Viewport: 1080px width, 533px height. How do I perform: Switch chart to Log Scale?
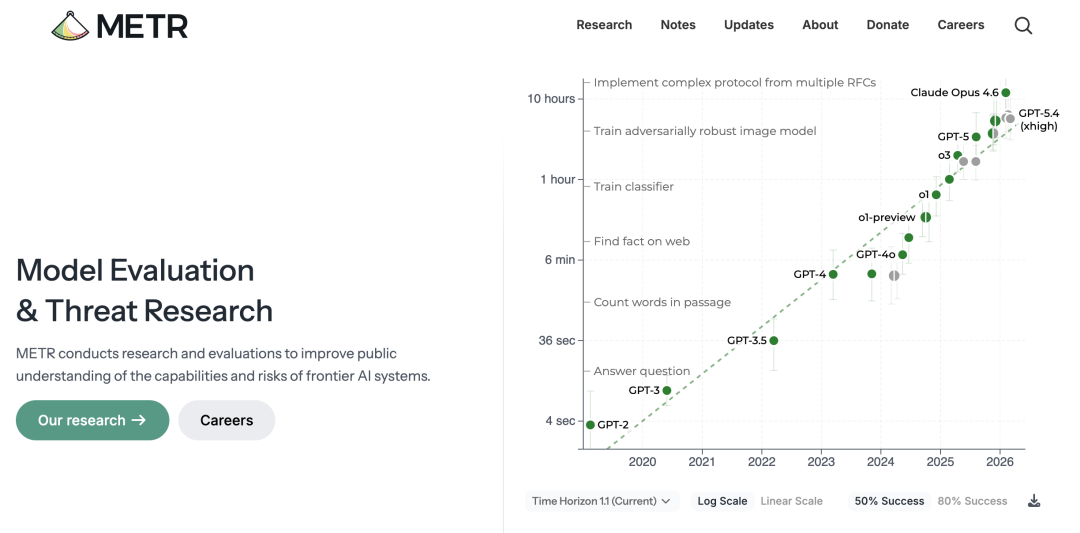point(722,501)
